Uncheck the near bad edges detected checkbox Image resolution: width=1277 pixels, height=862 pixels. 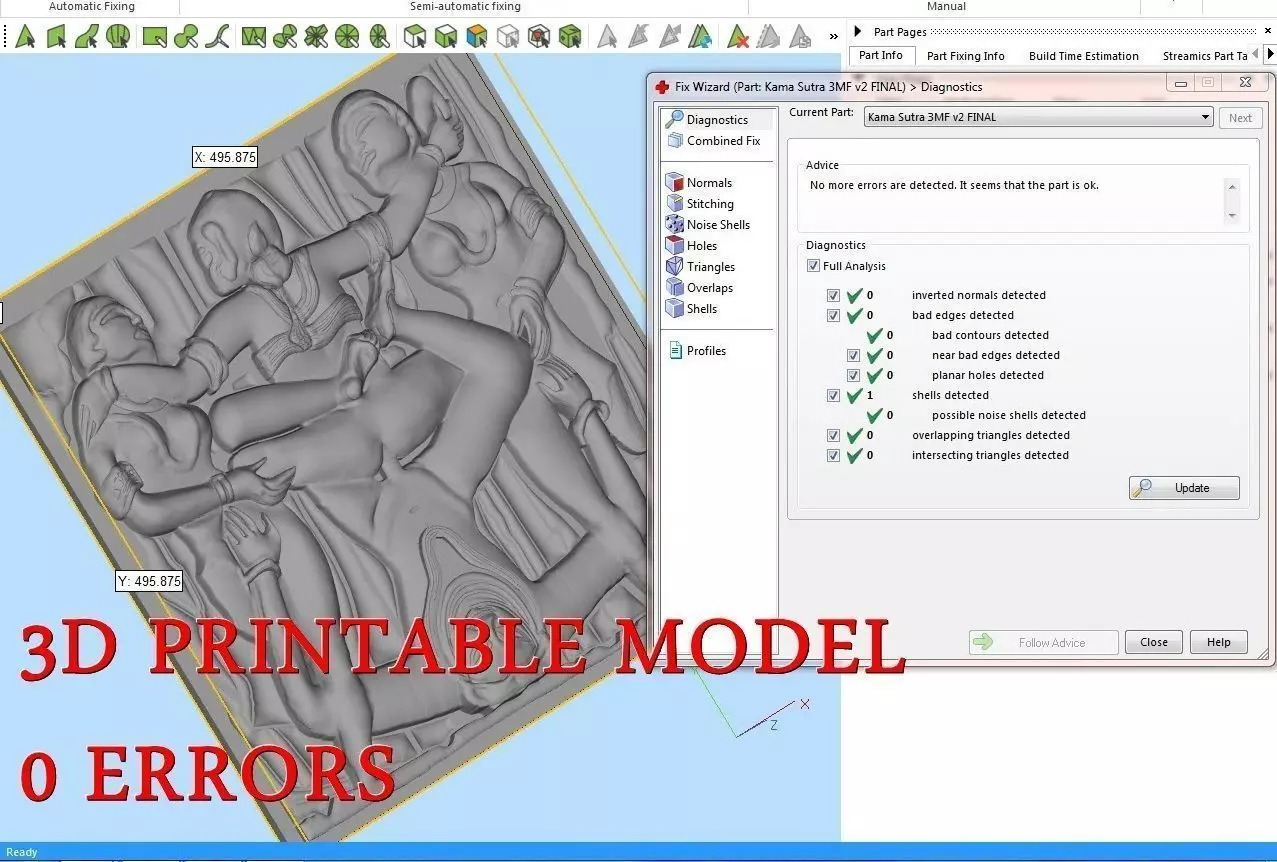pos(854,355)
